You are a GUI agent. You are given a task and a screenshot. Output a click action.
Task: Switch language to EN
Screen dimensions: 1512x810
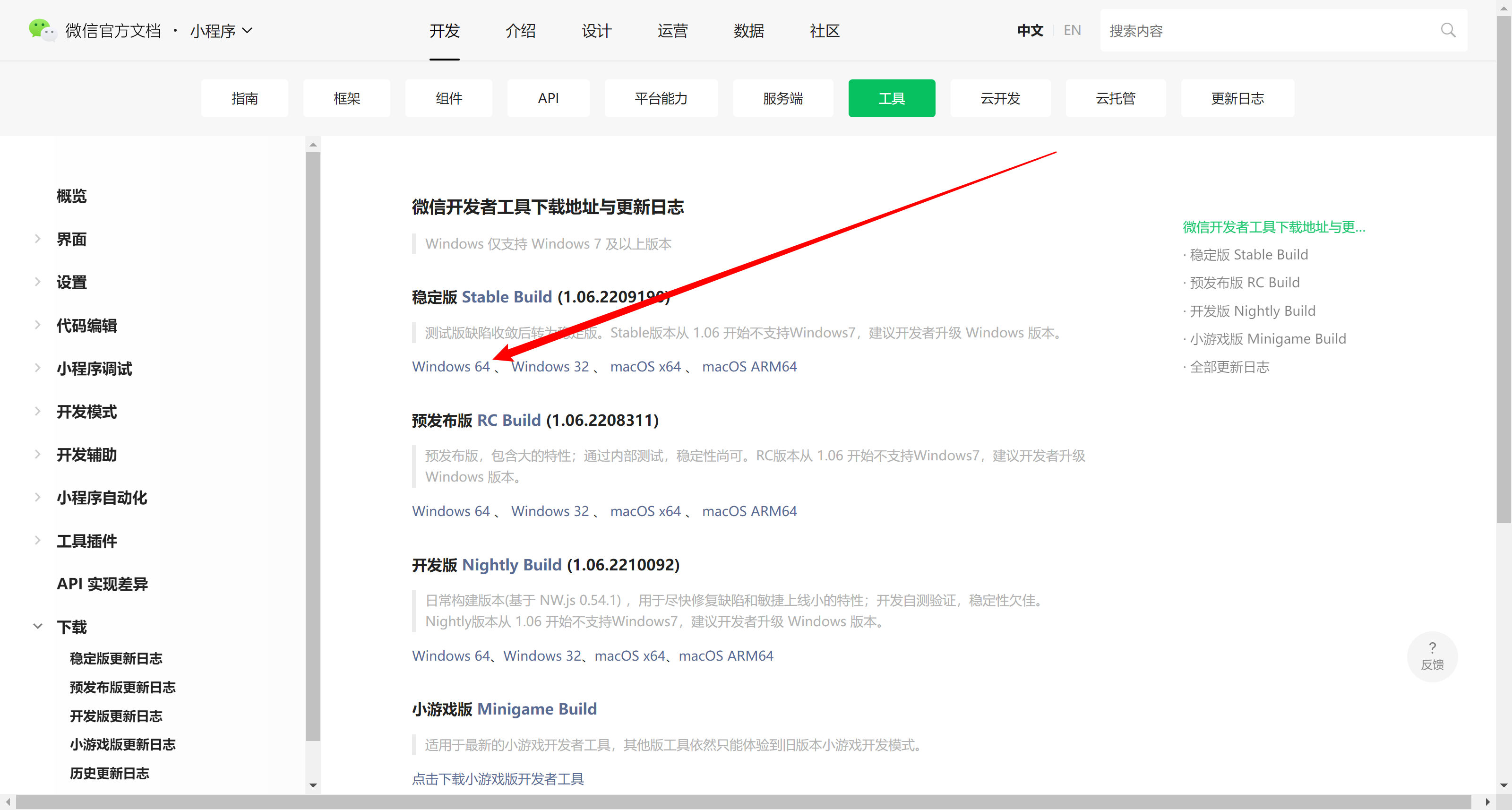[1073, 30]
